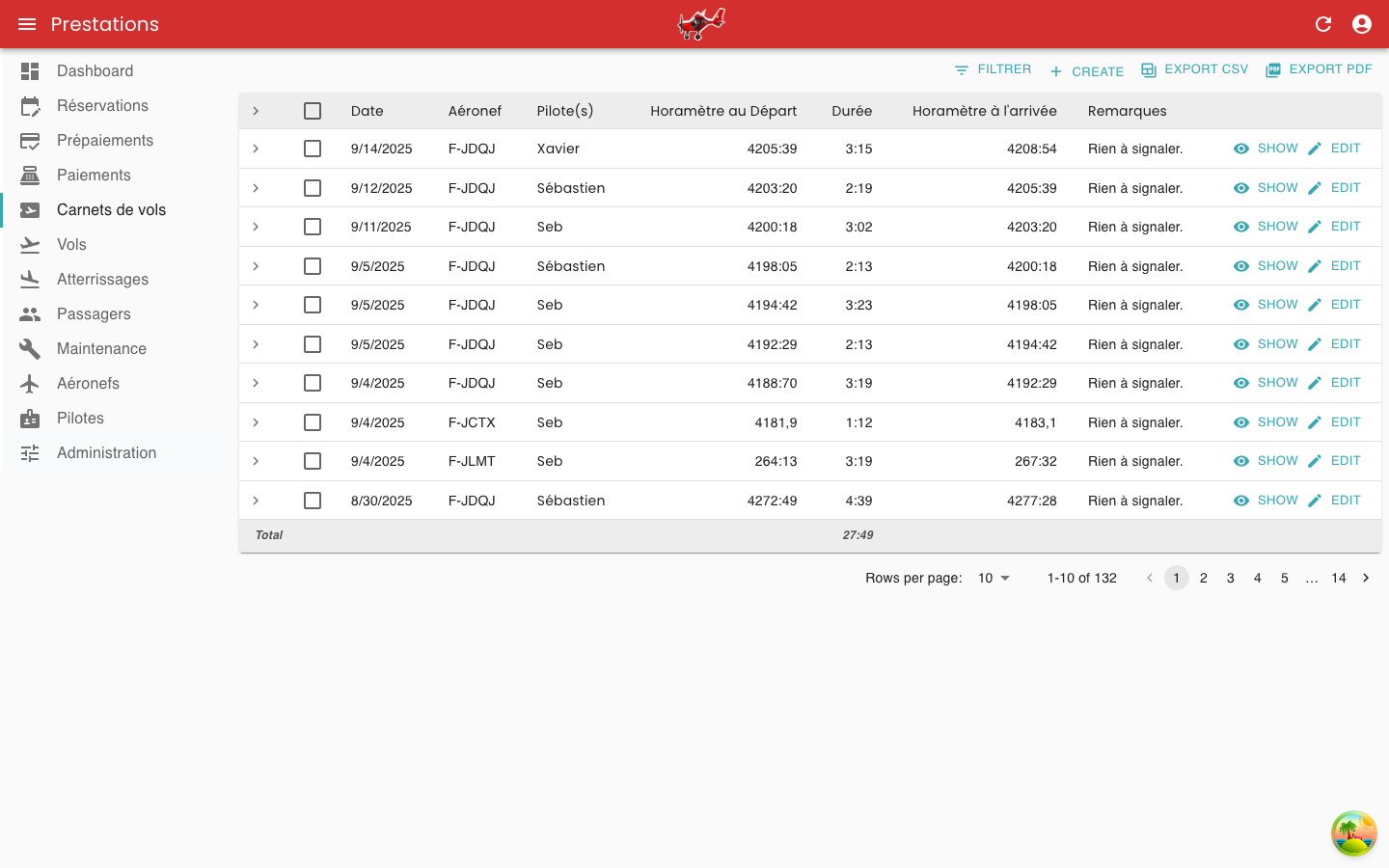The image size is (1389, 868).
Task: Click the Atterrissages landing plane icon
Action: (30, 280)
